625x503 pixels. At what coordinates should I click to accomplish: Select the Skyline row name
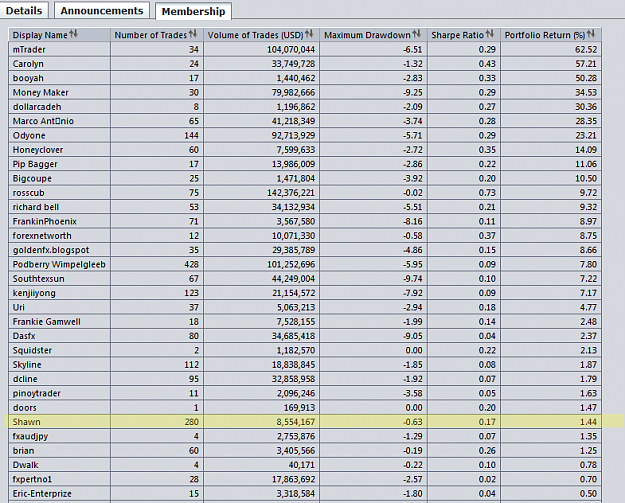click(x=27, y=365)
